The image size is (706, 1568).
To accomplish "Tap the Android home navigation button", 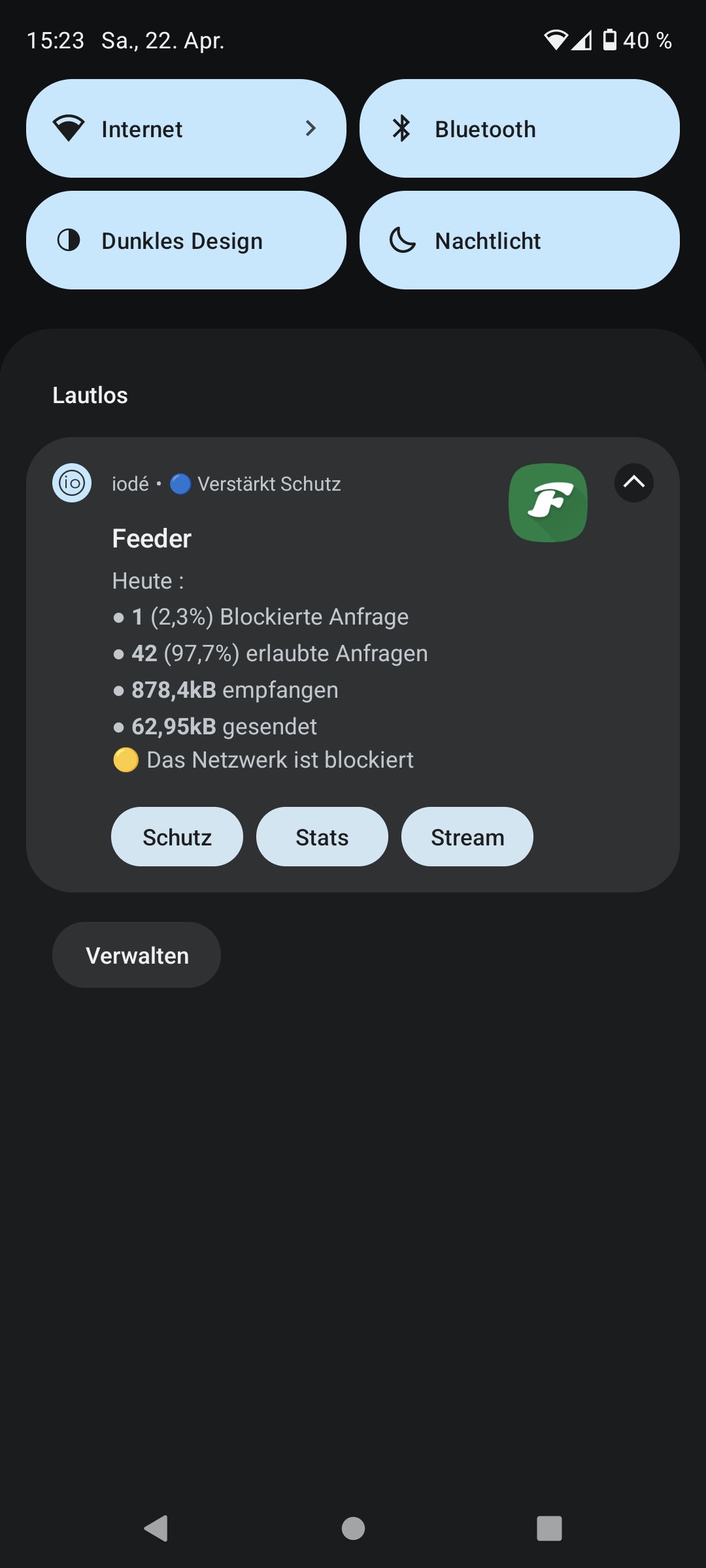I will (x=353, y=1528).
